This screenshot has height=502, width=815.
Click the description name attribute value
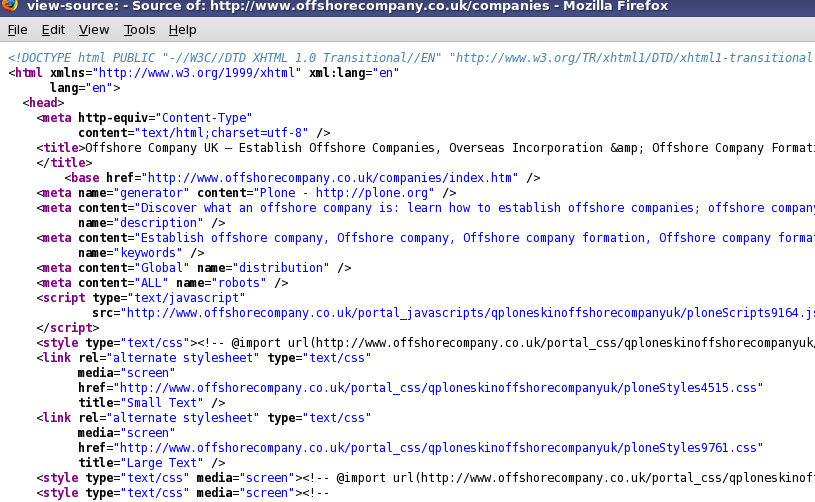158,223
